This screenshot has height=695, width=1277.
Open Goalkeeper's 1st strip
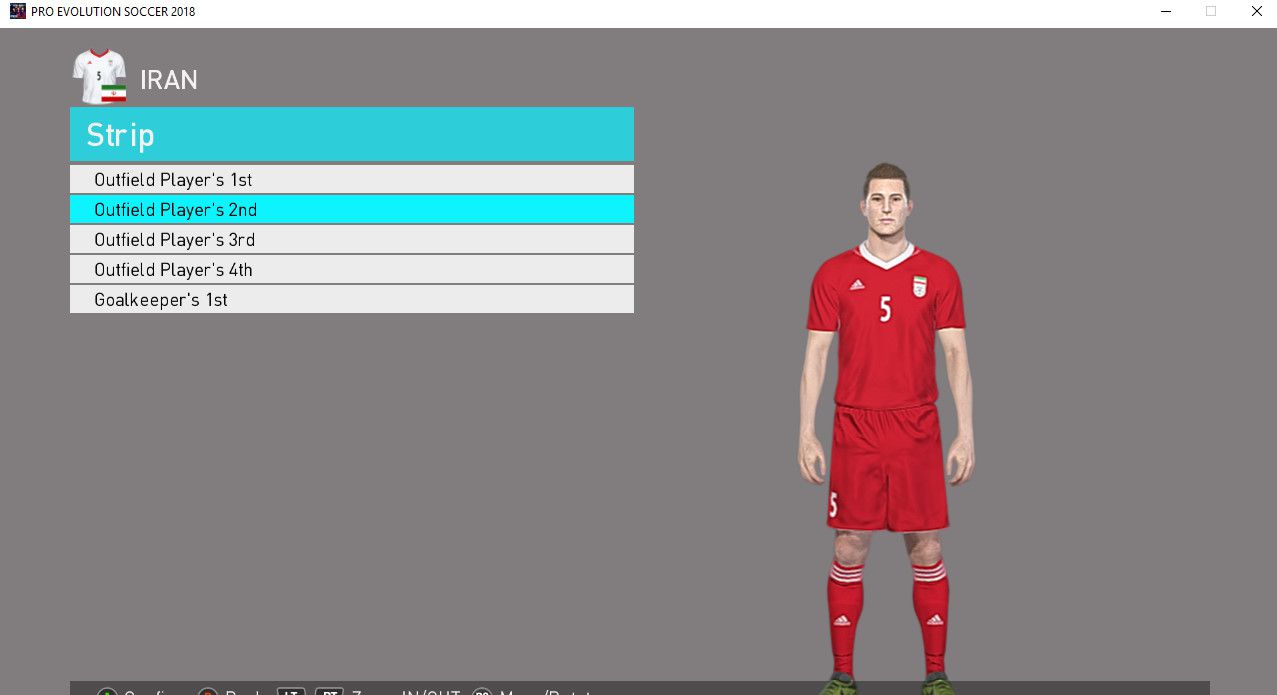click(351, 300)
